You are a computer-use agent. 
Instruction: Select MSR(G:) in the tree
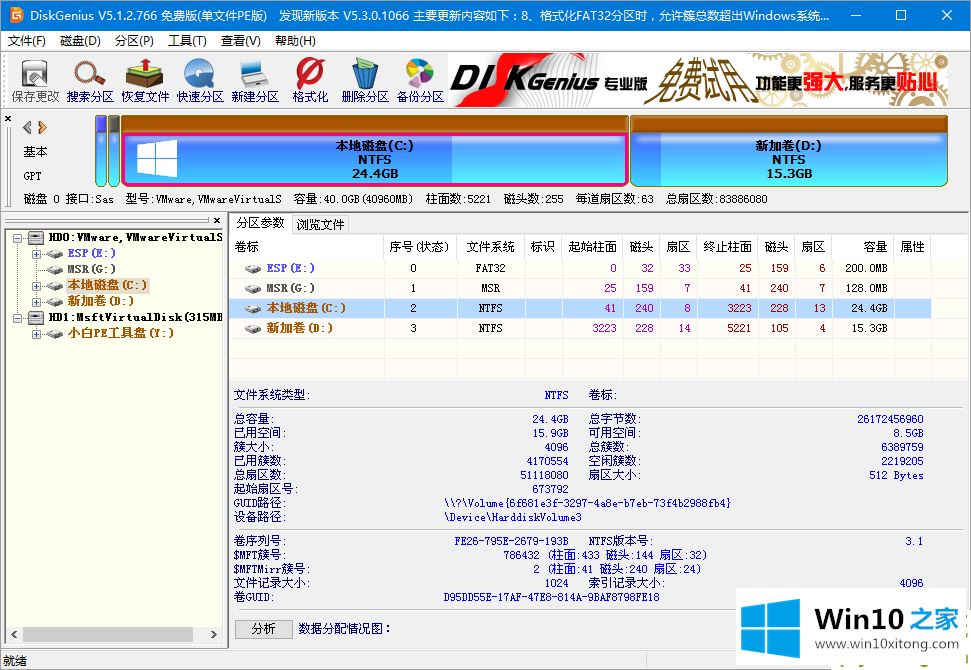pos(91,269)
